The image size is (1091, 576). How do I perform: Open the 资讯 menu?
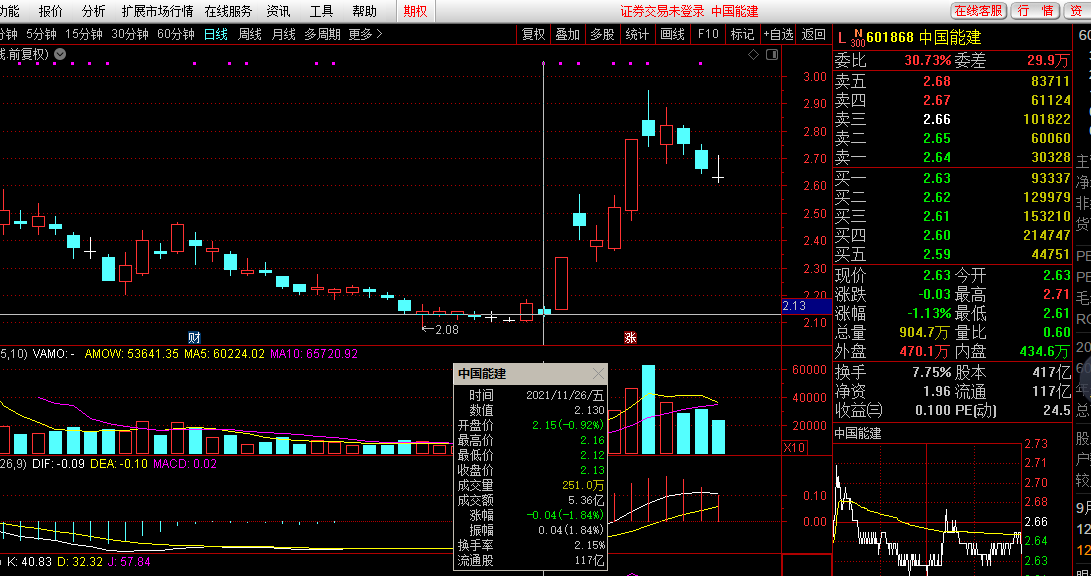(x=278, y=11)
